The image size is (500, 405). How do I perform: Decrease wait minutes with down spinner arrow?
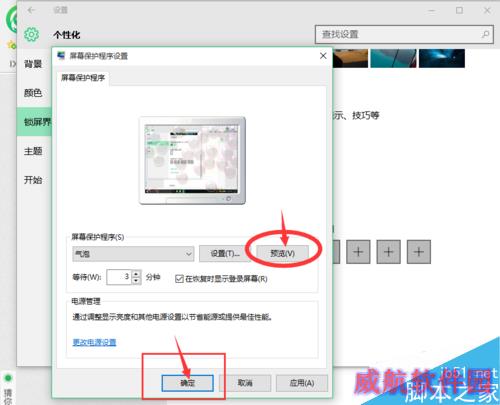[136, 281]
